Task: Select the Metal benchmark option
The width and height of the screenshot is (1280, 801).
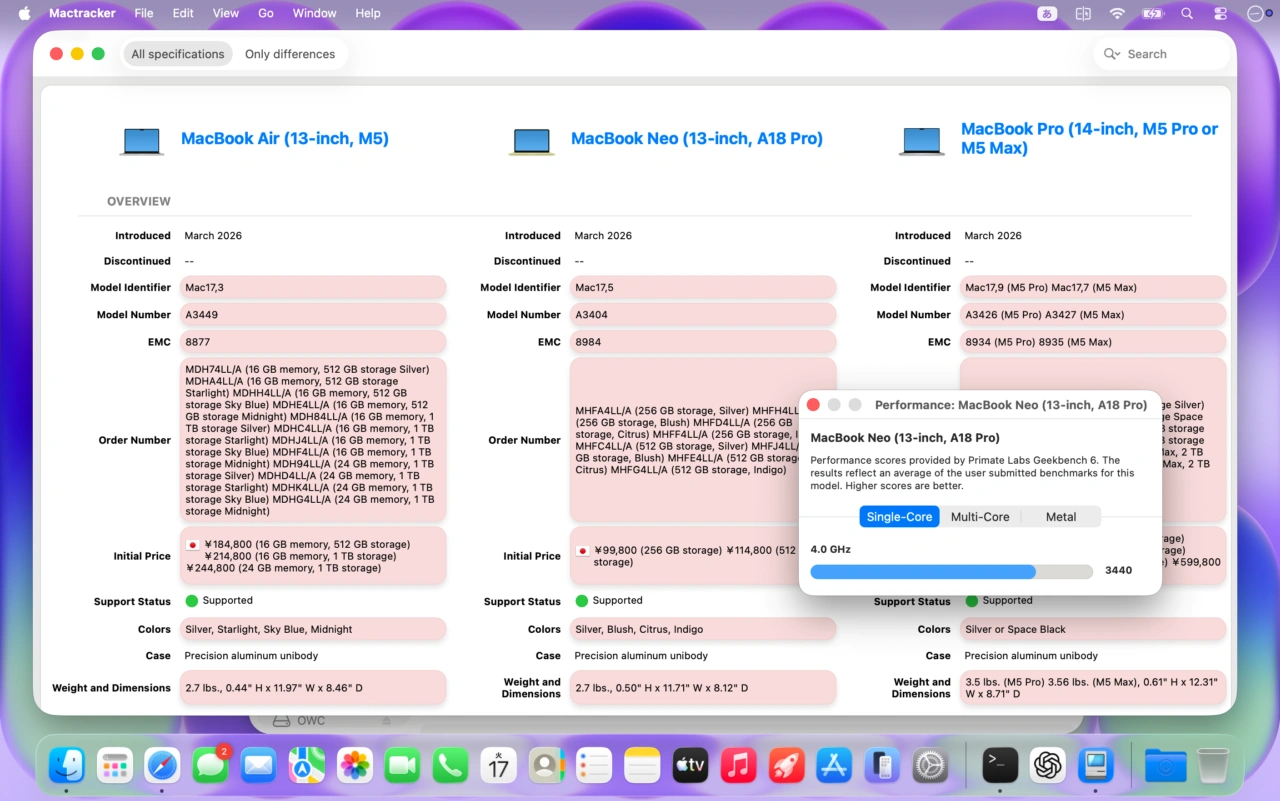Action: pyautogui.click(x=1060, y=516)
